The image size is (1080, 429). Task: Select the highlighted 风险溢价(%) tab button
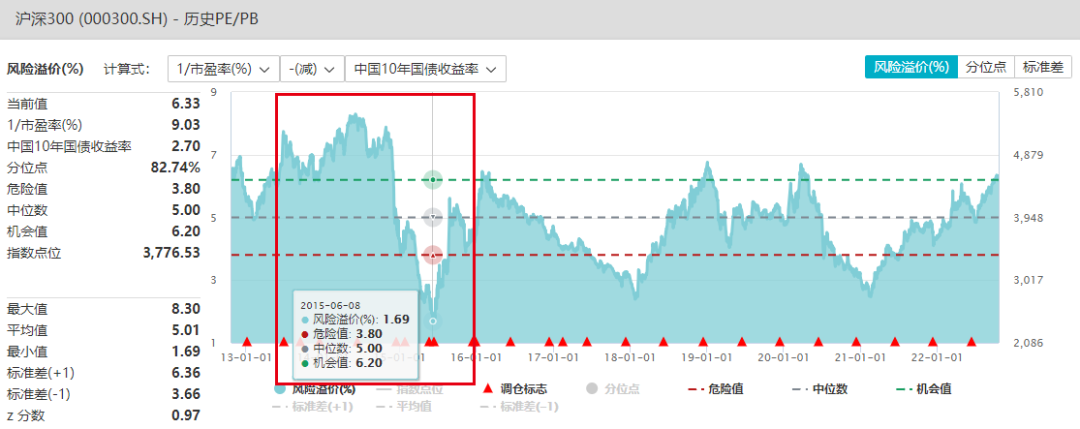click(910, 67)
